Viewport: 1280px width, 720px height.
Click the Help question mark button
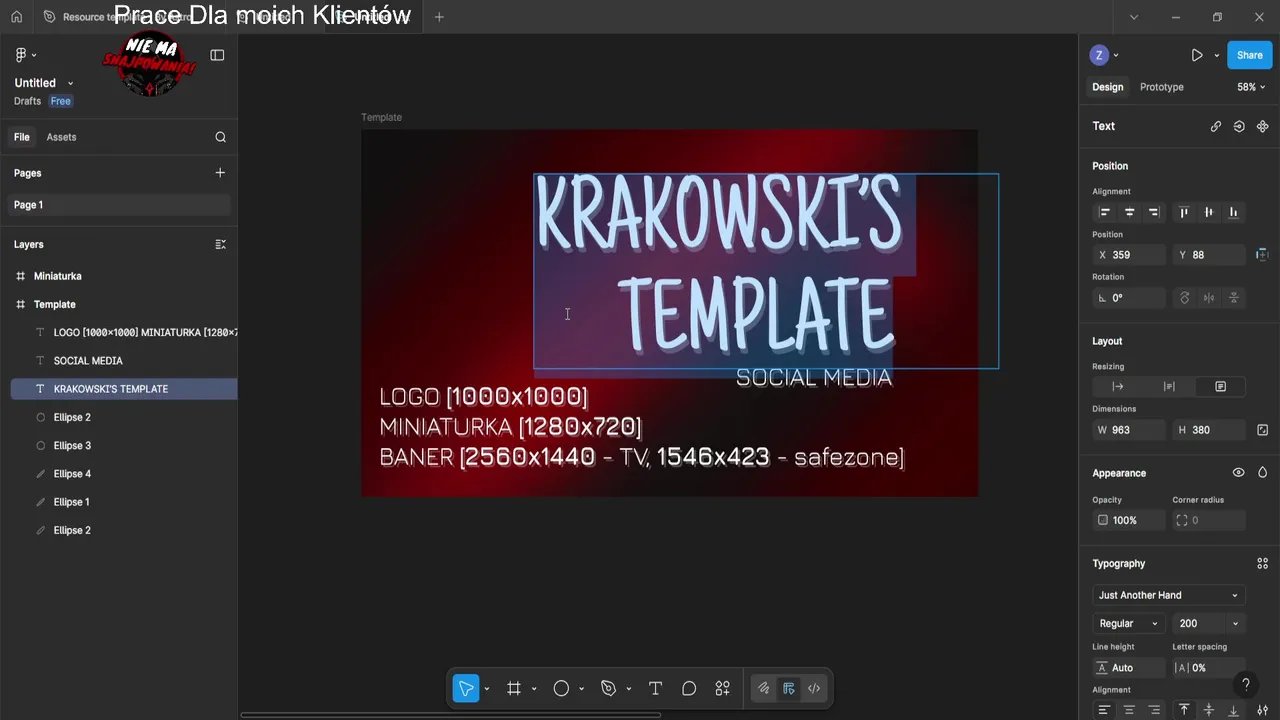tap(1245, 685)
